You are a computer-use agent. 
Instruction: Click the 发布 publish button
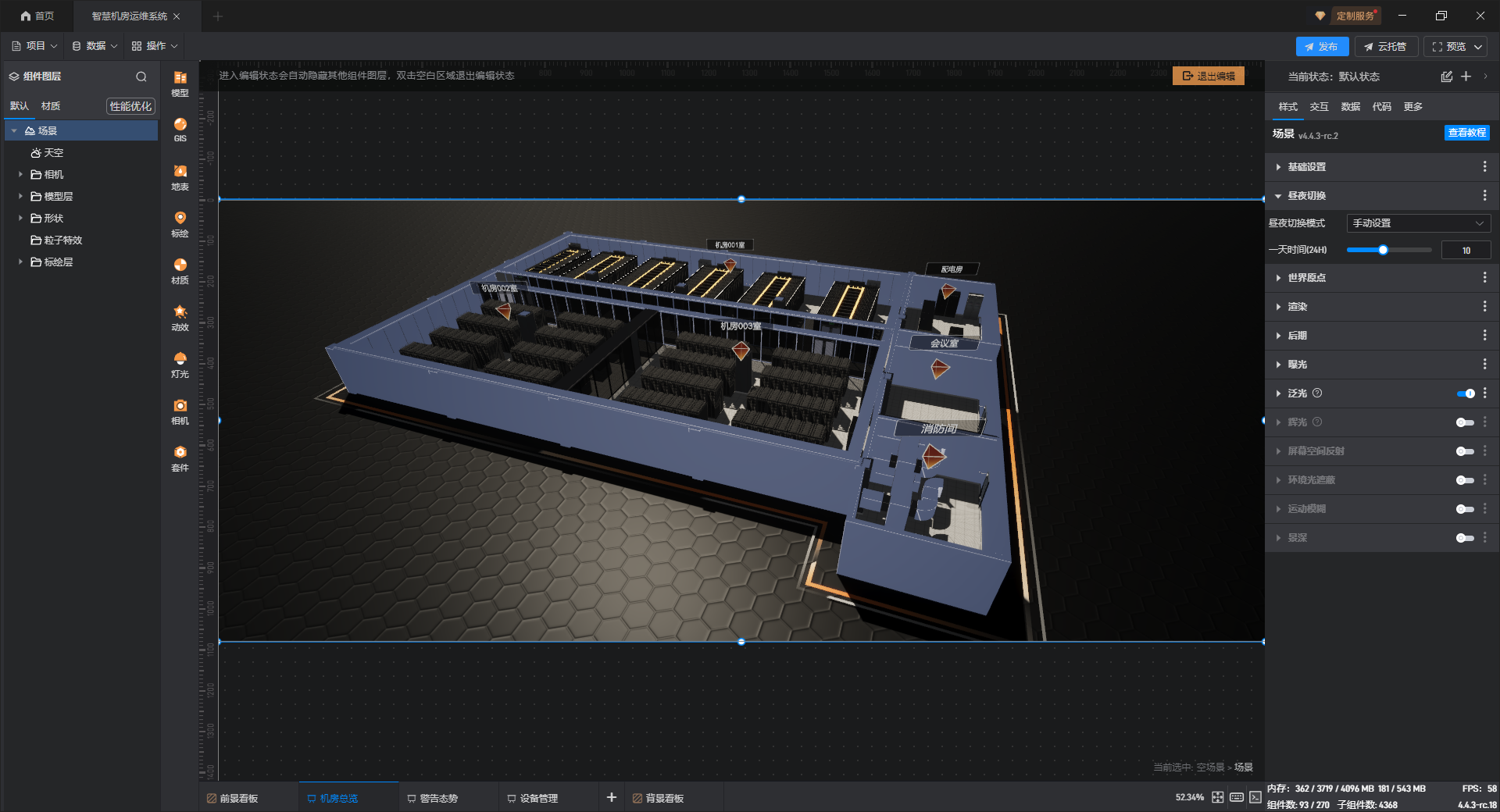[x=1321, y=47]
